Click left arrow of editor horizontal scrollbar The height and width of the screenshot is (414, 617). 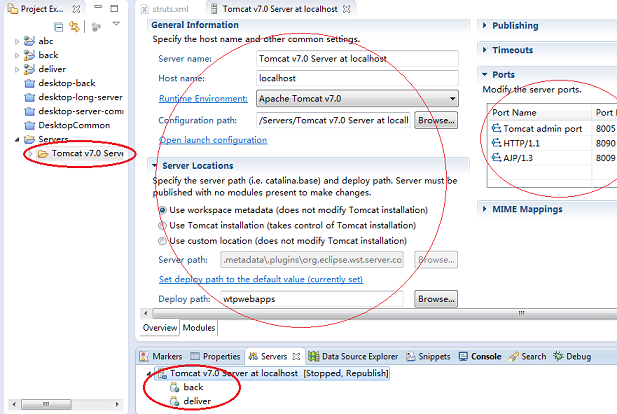point(146,313)
